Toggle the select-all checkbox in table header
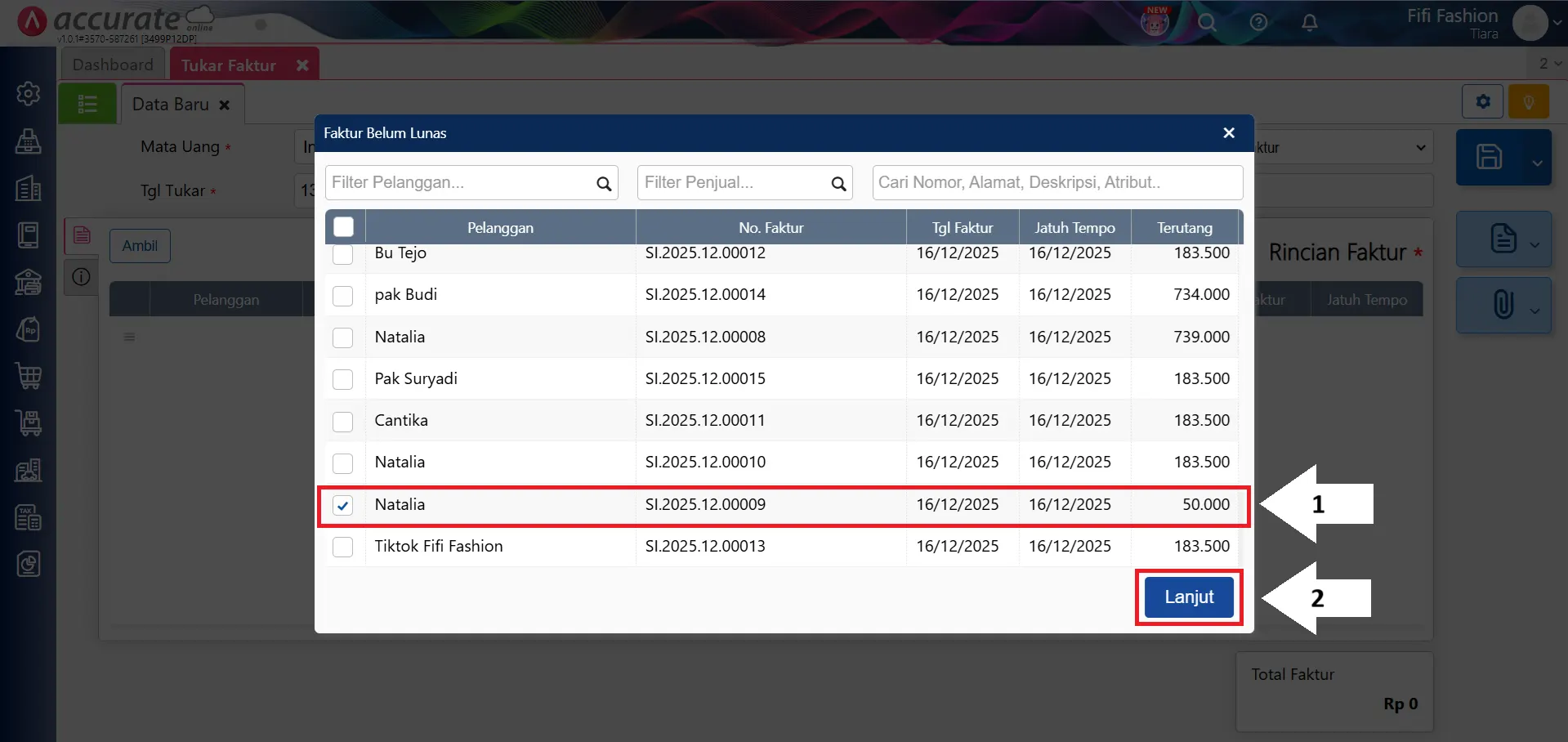Image resolution: width=1568 pixels, height=742 pixels. 344,227
